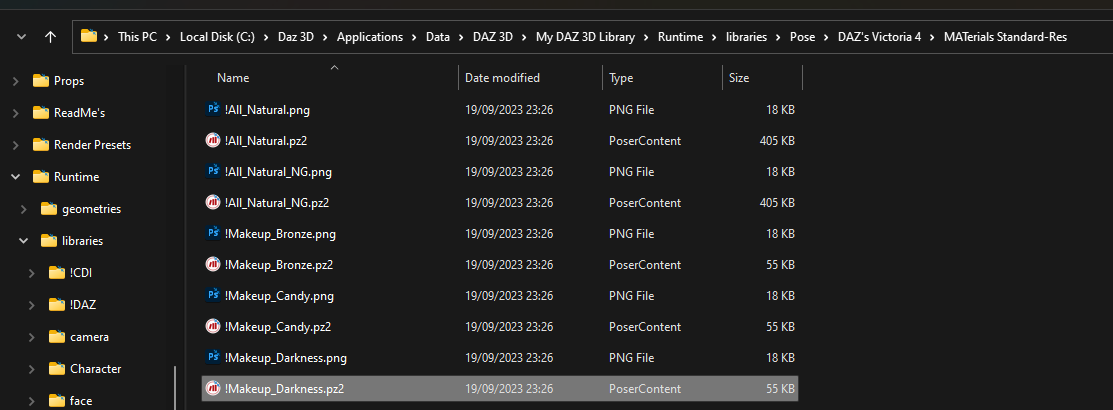Image resolution: width=1113 pixels, height=410 pixels.
Task: Select the !Makeup_Candy.png file
Action: [279, 296]
